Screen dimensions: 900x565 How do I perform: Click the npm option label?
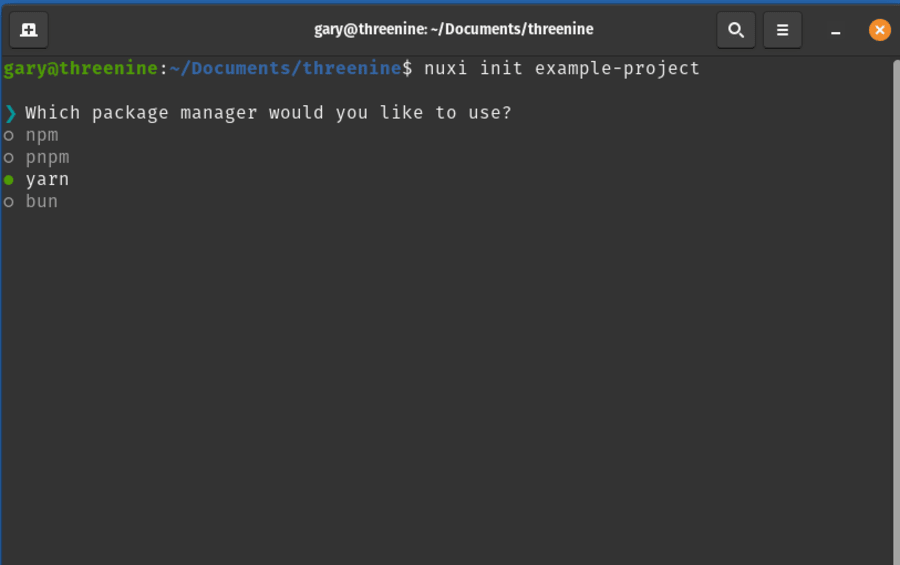42,136
